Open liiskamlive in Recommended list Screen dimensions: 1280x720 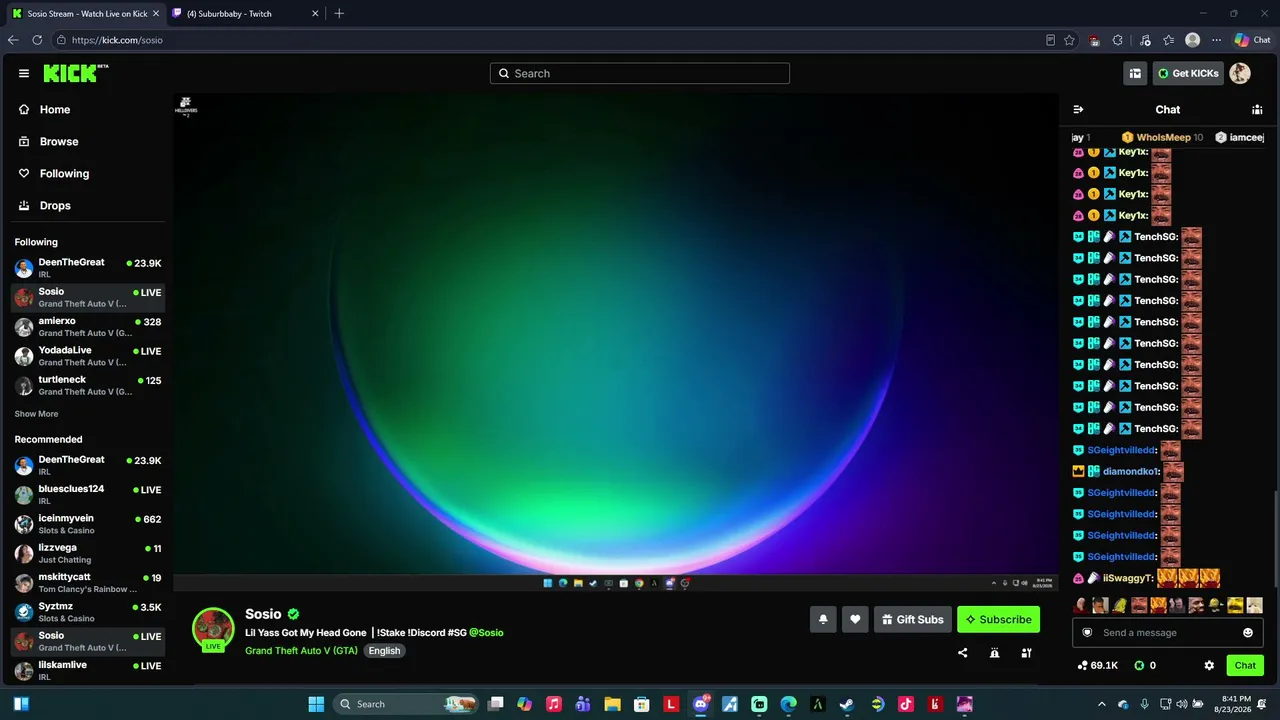(88, 670)
